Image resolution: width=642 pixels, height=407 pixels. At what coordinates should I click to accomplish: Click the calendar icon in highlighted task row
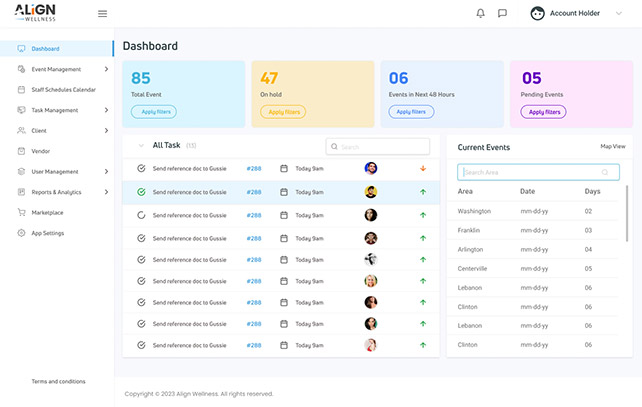point(284,192)
